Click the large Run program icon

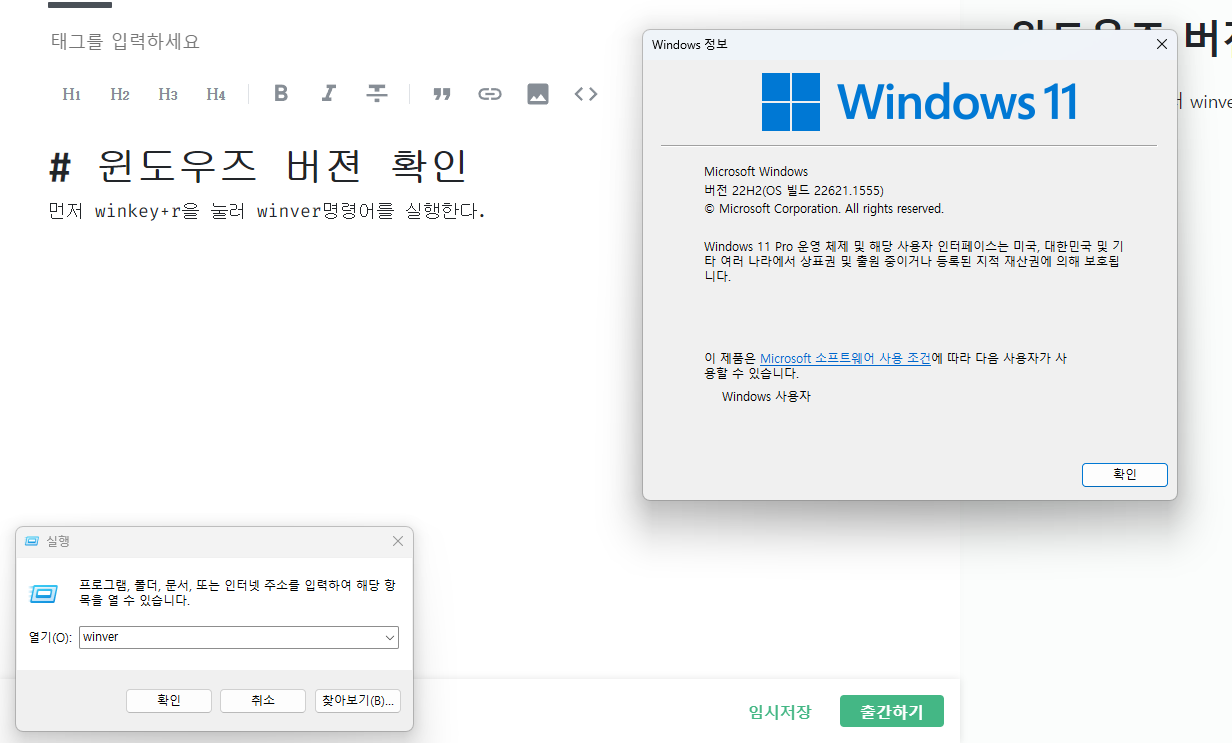click(43, 594)
